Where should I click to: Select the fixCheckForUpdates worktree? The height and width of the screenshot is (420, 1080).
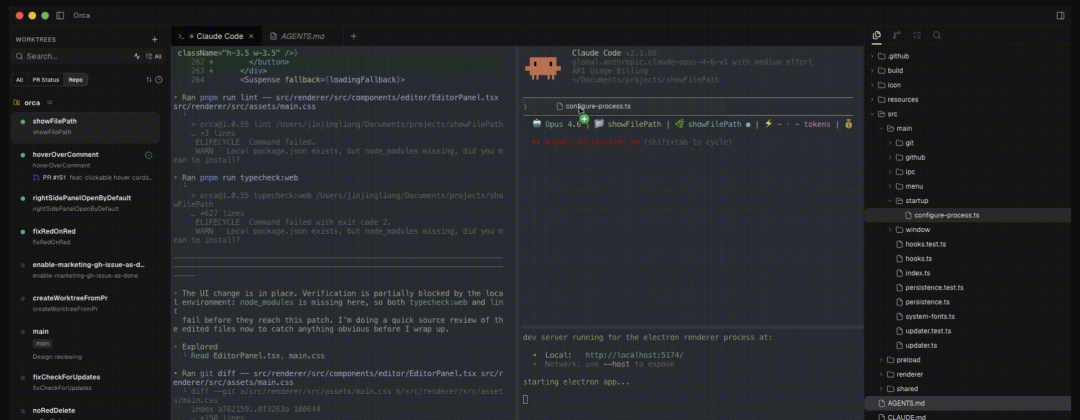(x=85, y=382)
